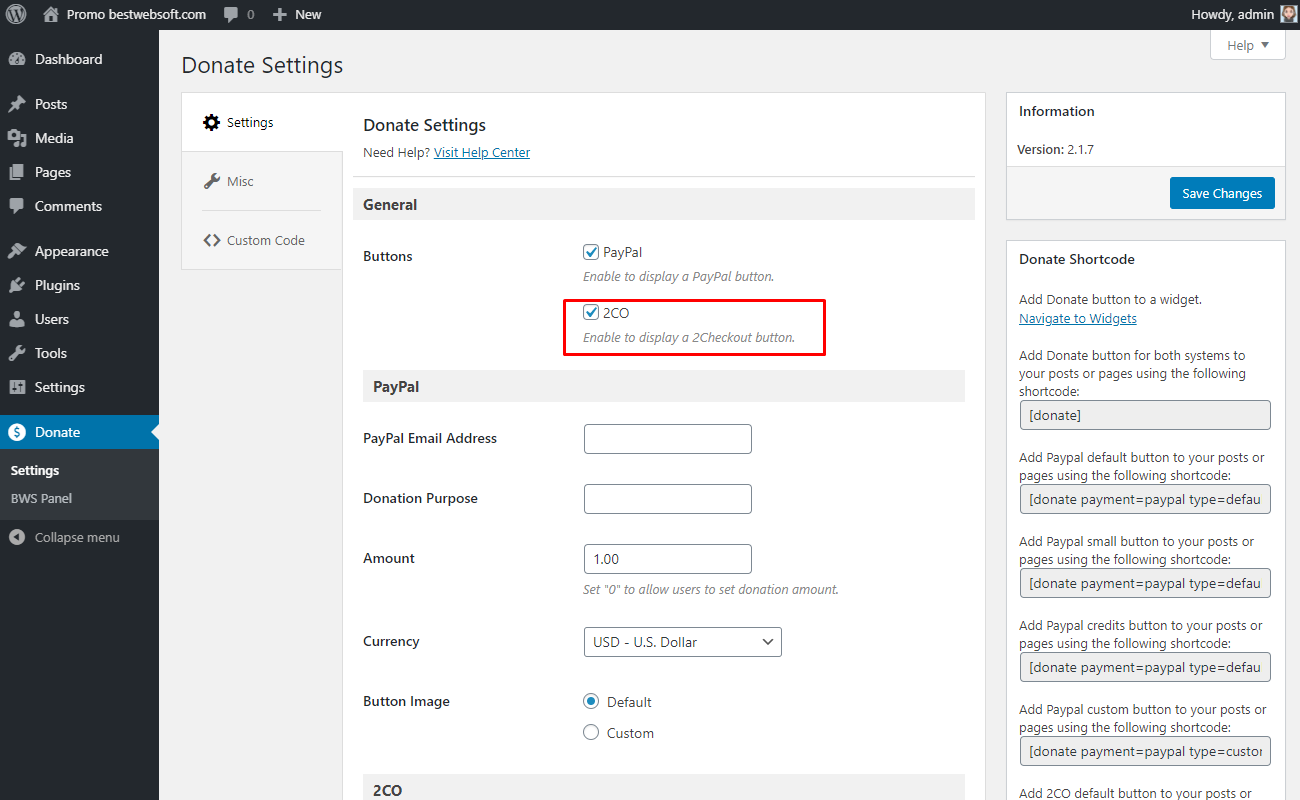Click the code brackets icon on Custom Code
The image size is (1300, 800).
click(x=211, y=240)
